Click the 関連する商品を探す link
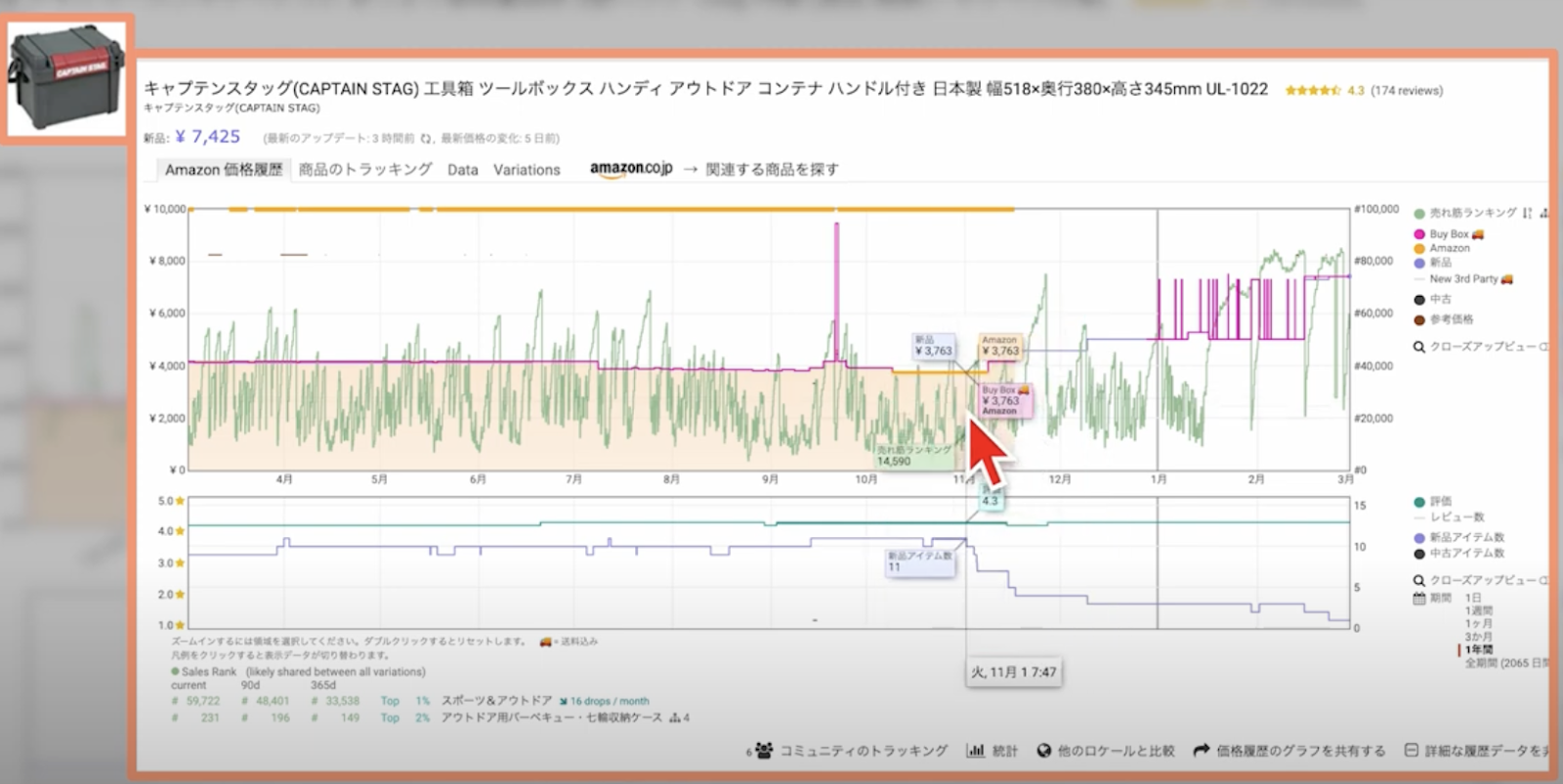The height and width of the screenshot is (784, 1563). click(772, 169)
